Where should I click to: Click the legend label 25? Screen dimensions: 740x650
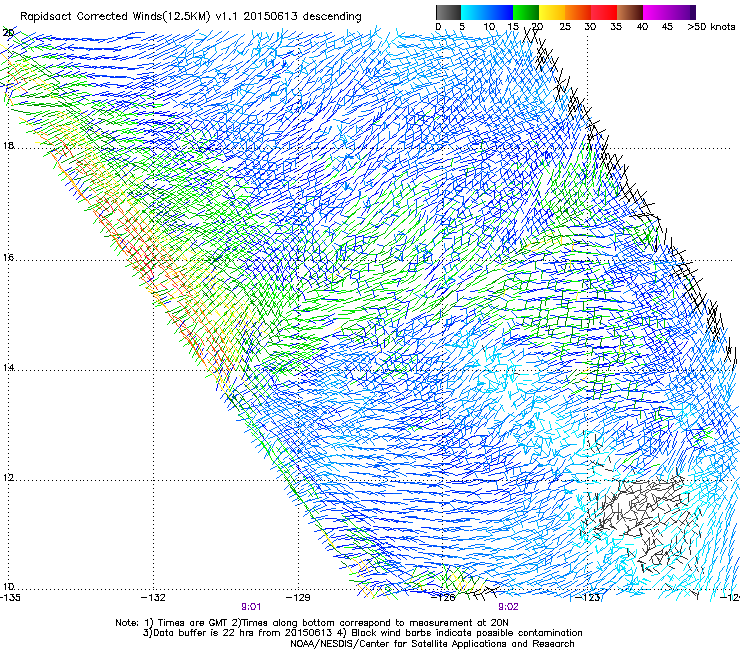point(565,27)
